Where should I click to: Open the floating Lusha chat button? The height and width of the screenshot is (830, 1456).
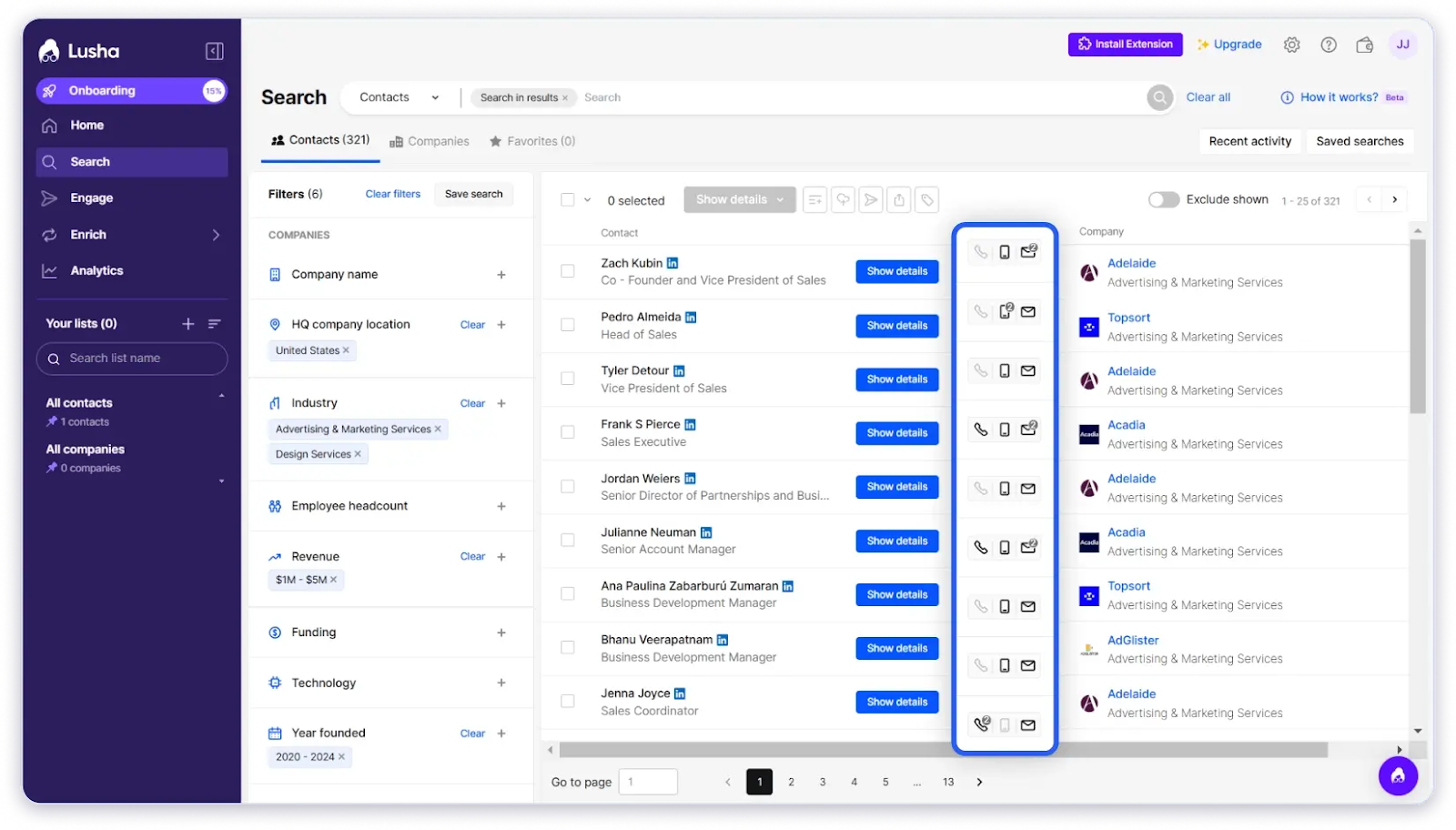(x=1398, y=775)
